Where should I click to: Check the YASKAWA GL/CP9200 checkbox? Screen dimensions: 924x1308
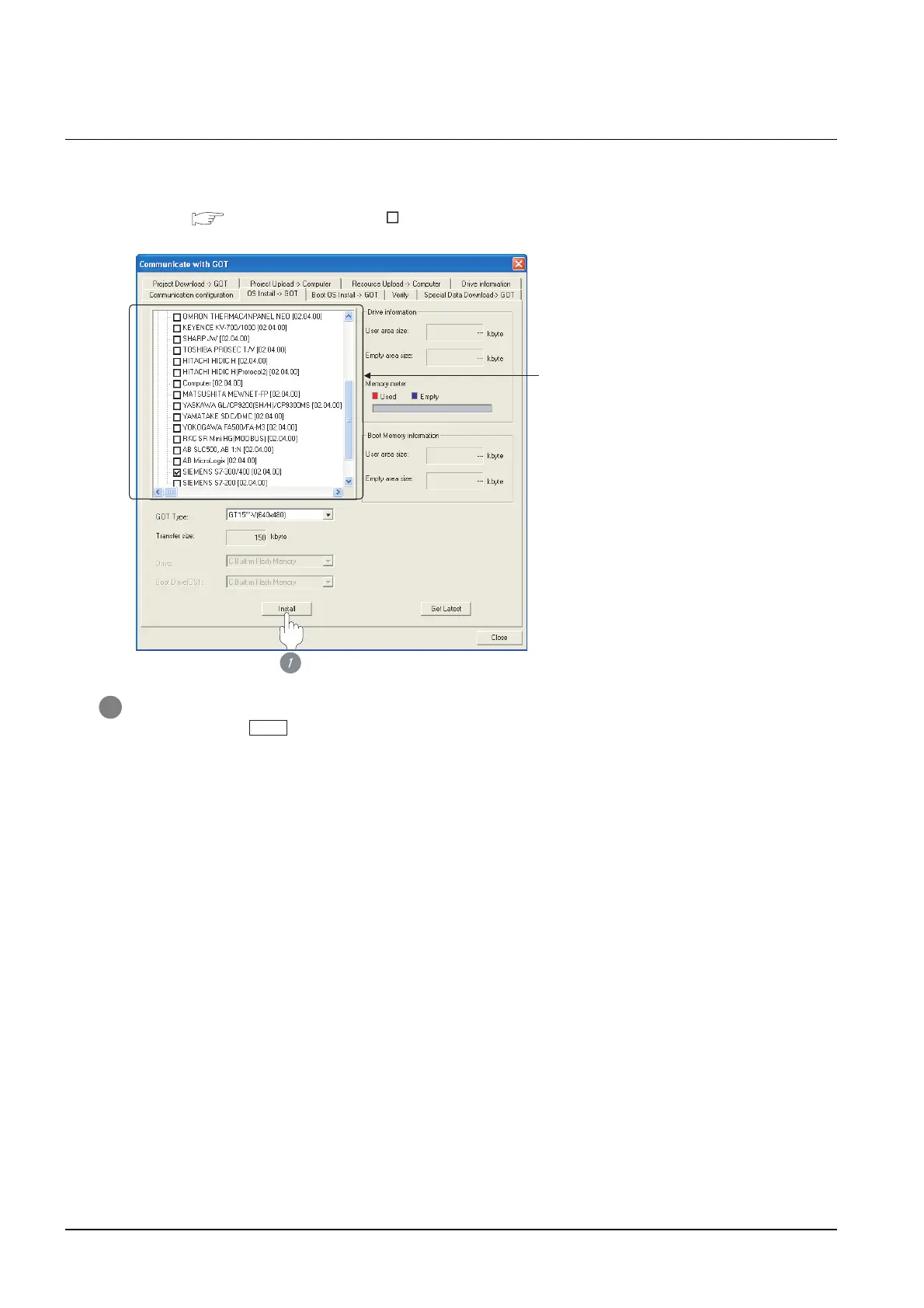177,405
